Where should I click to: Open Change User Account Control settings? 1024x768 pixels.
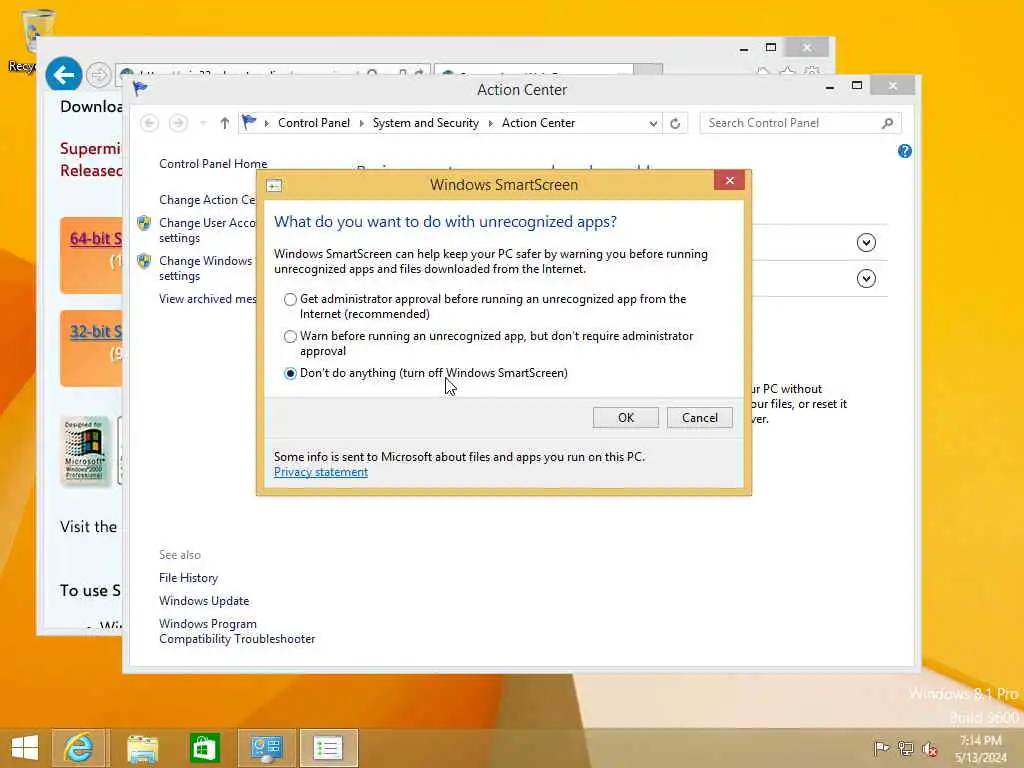tap(207, 230)
